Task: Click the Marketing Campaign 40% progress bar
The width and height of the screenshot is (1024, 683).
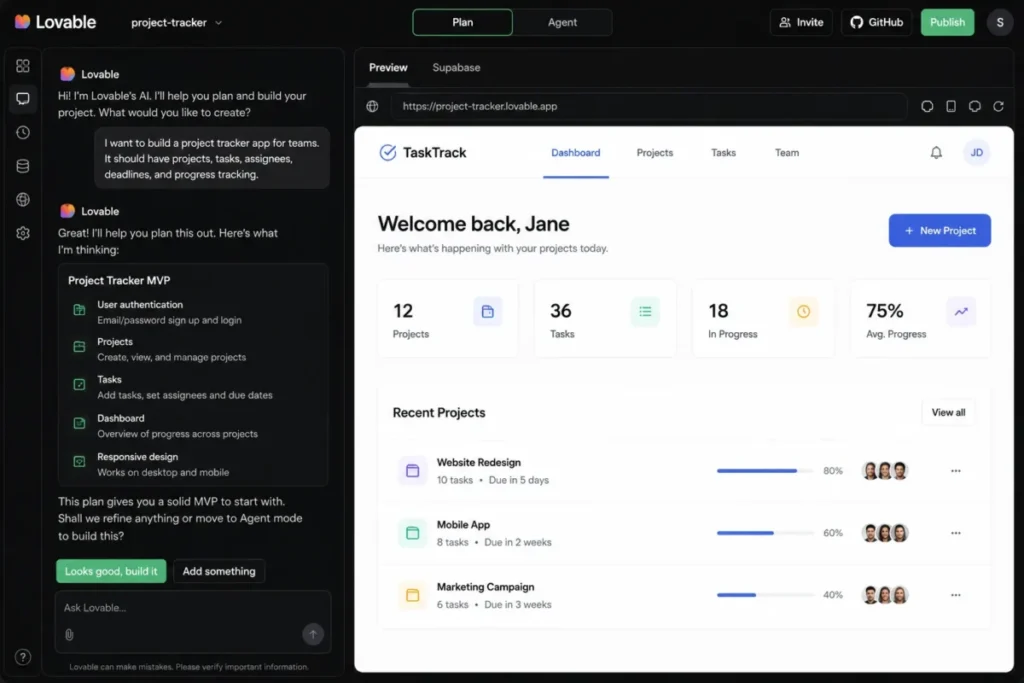Action: (765, 595)
